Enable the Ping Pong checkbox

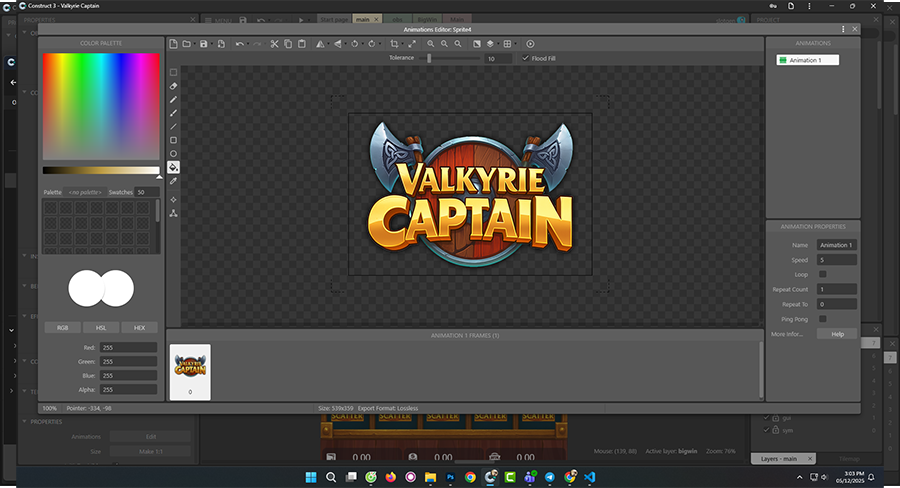click(x=822, y=319)
